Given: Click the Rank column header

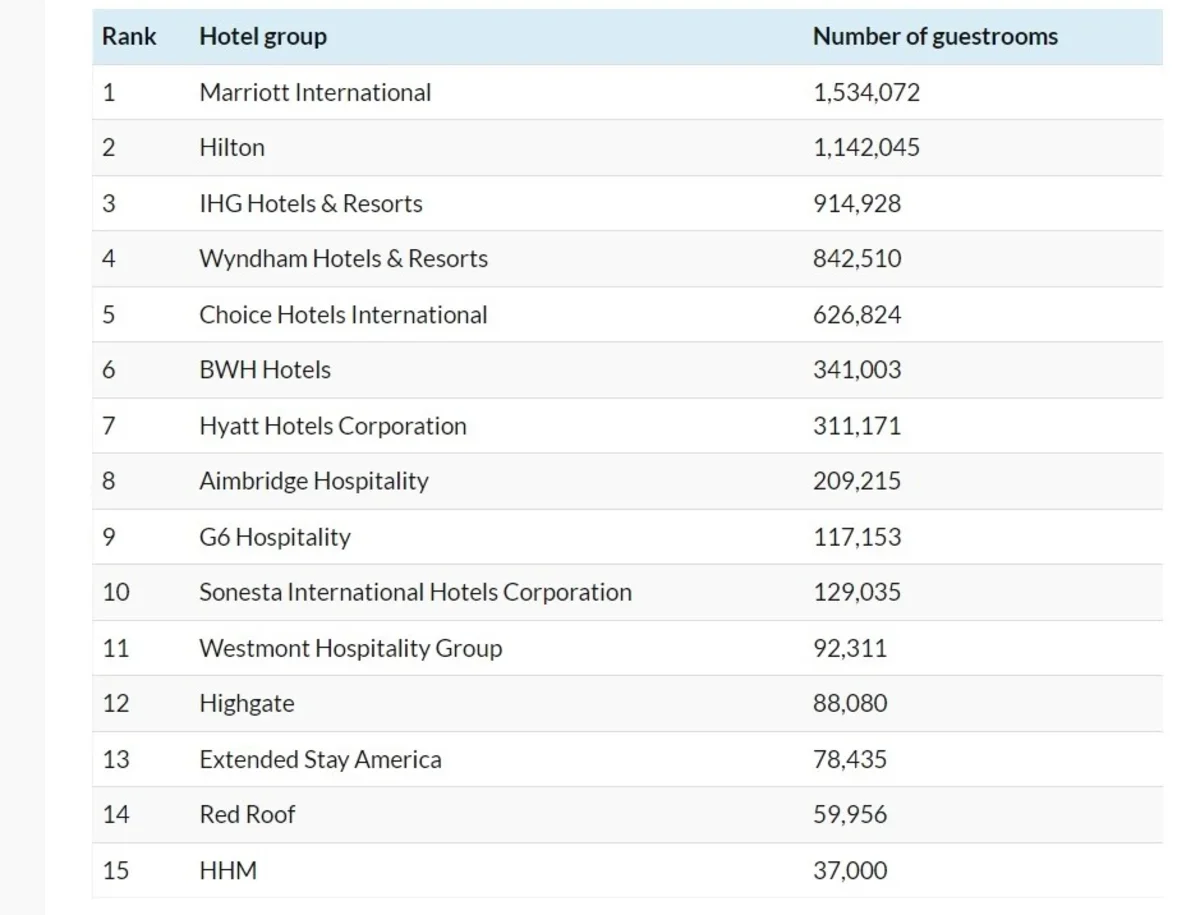Looking at the screenshot, I should [129, 37].
